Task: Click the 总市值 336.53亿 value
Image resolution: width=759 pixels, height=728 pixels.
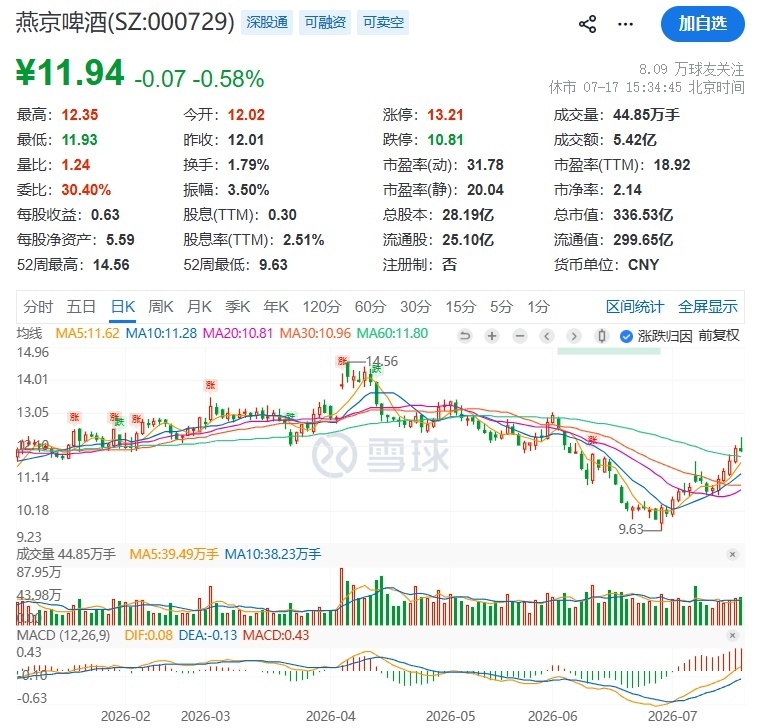Action: [x=643, y=214]
